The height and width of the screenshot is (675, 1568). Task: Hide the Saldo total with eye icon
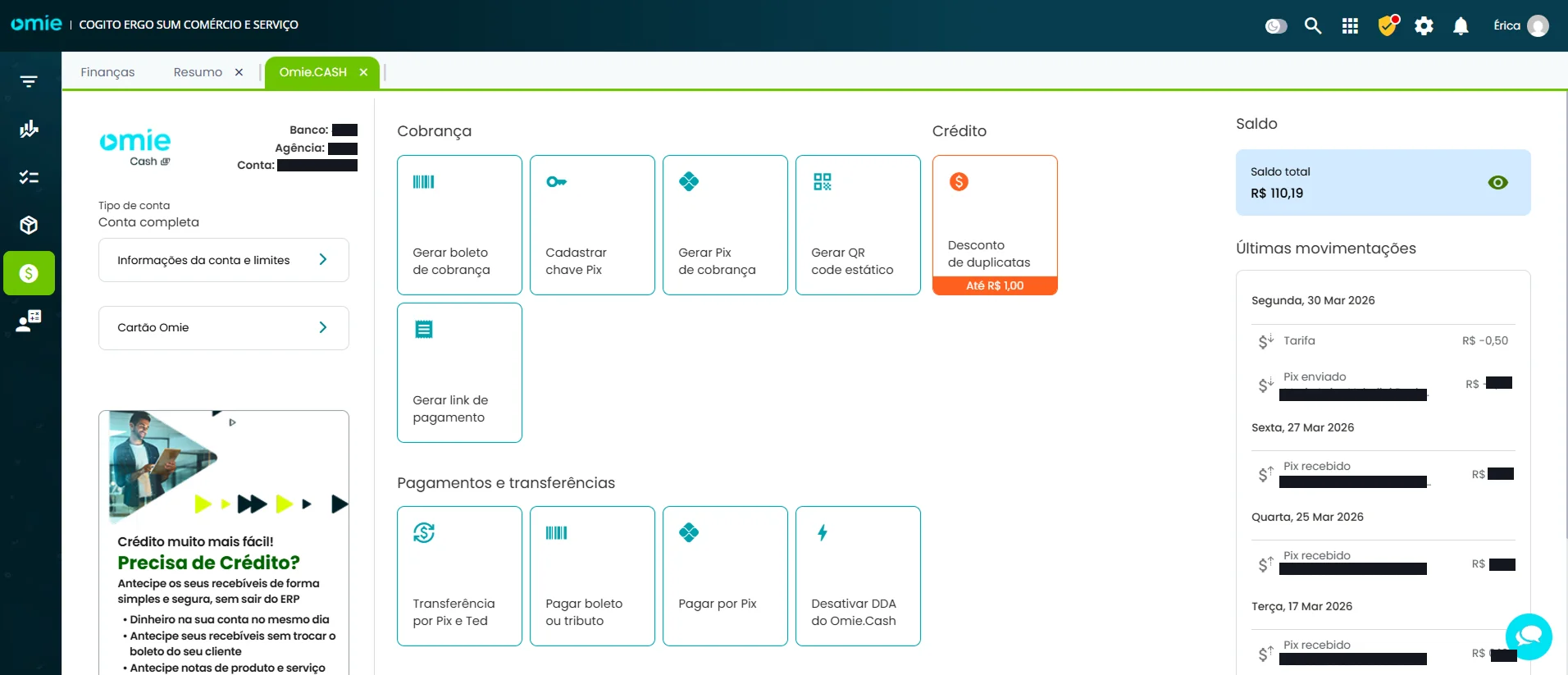tap(1497, 183)
